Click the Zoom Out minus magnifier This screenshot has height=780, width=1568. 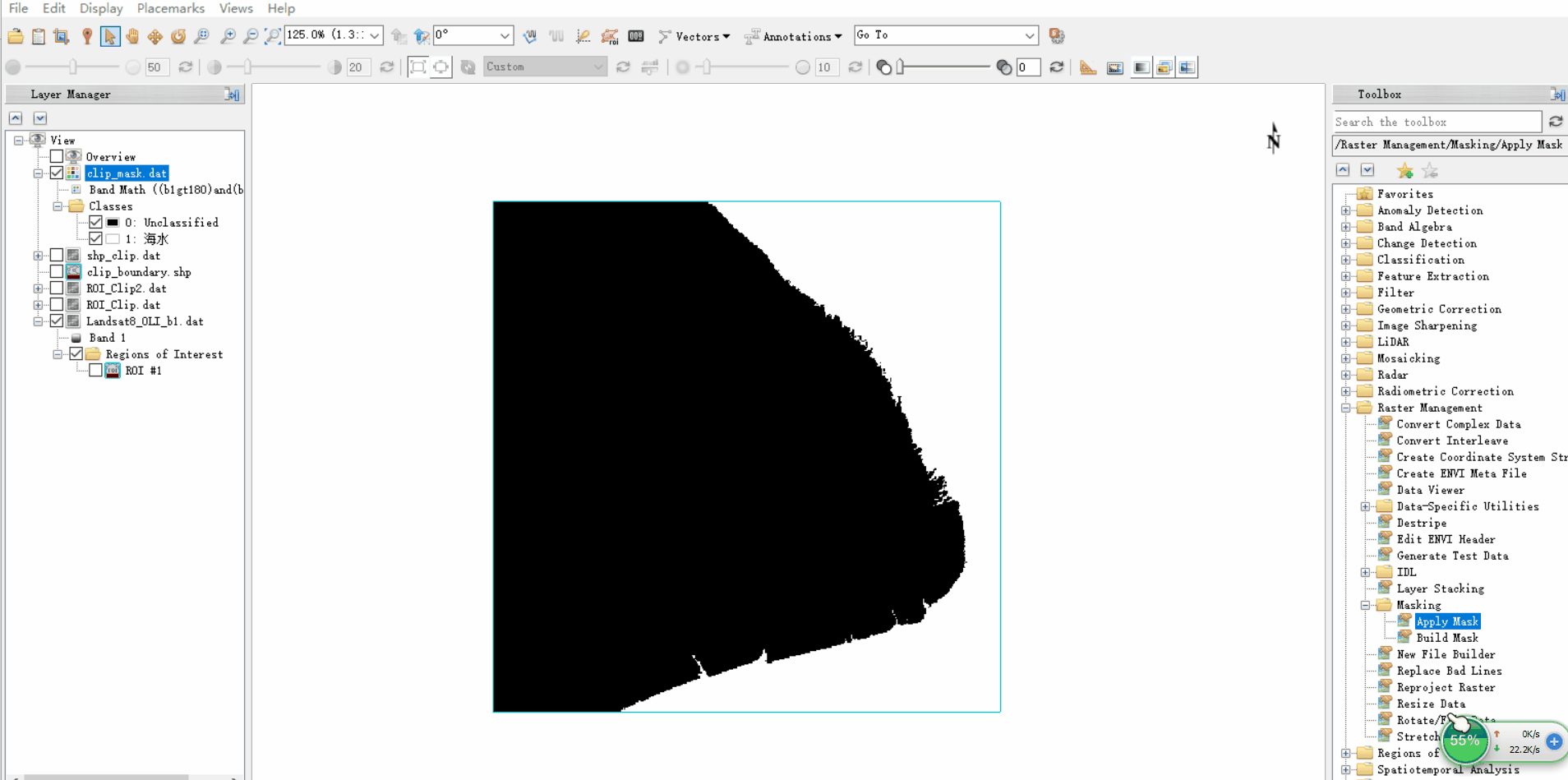pos(251,36)
